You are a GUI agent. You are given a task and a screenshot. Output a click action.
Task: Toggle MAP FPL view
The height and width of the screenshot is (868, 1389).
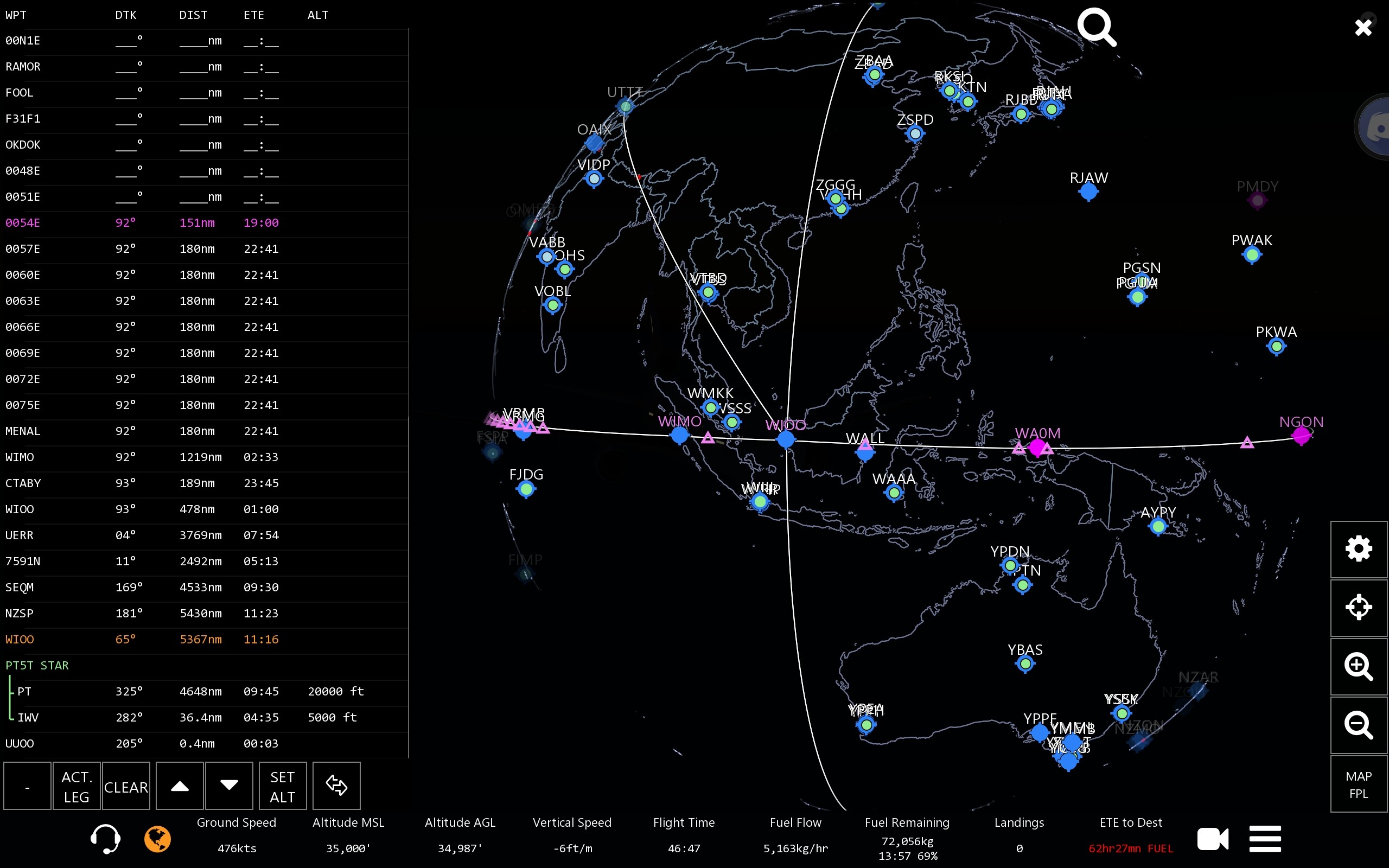pyautogui.click(x=1358, y=784)
